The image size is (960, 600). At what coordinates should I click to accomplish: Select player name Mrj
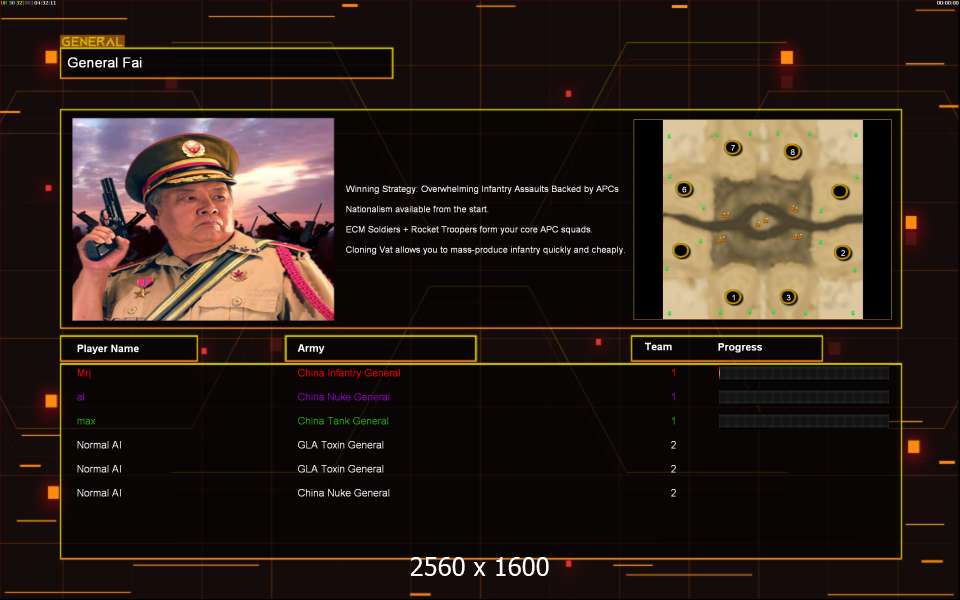click(84, 373)
